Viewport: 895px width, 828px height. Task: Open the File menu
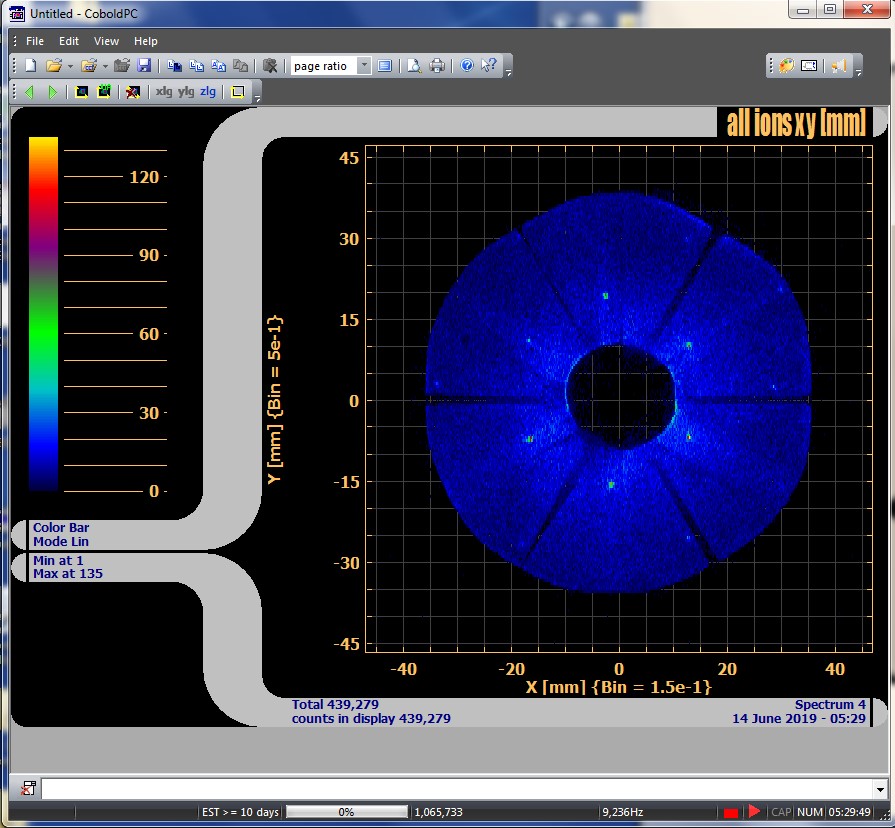click(x=35, y=41)
